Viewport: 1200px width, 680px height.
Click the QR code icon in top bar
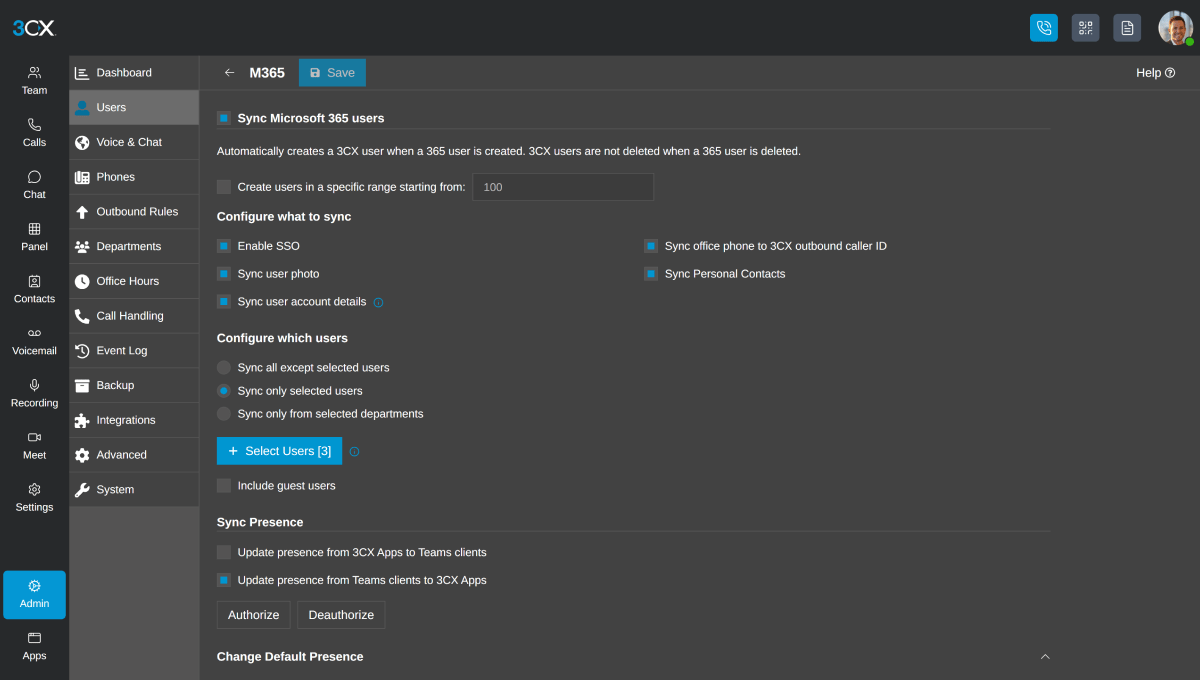(1085, 28)
